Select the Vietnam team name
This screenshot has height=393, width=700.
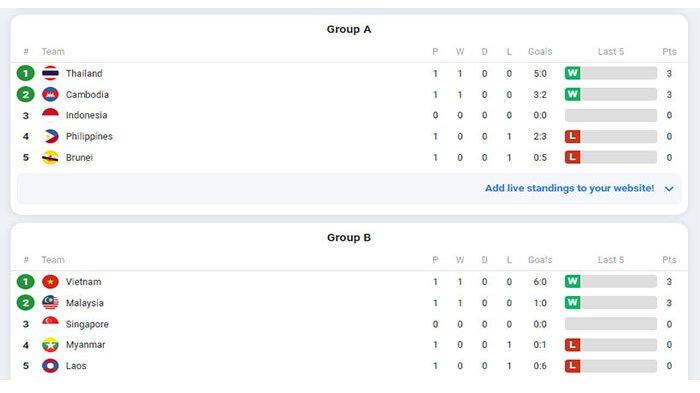click(x=83, y=282)
